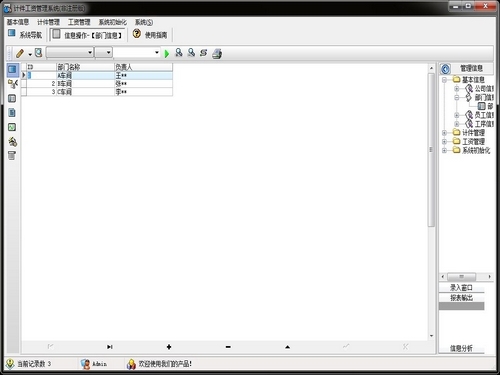Click the up triangle edit navigator button
The width and height of the screenshot is (500, 375).
(x=287, y=347)
